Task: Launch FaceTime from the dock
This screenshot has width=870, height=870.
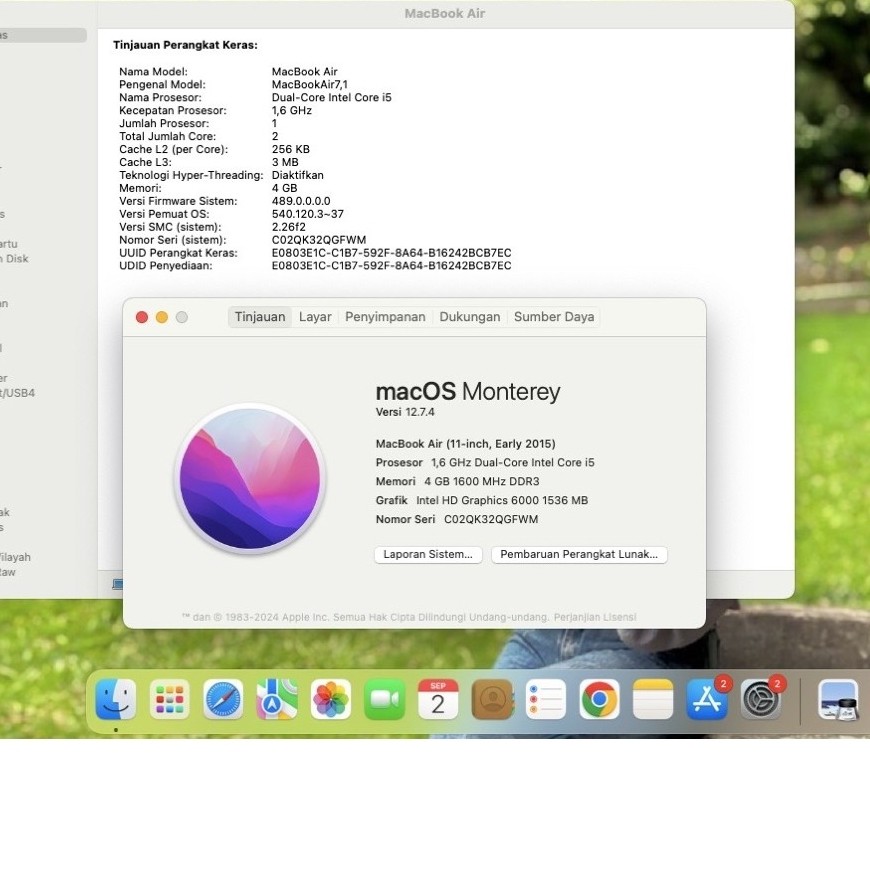Action: (384, 699)
